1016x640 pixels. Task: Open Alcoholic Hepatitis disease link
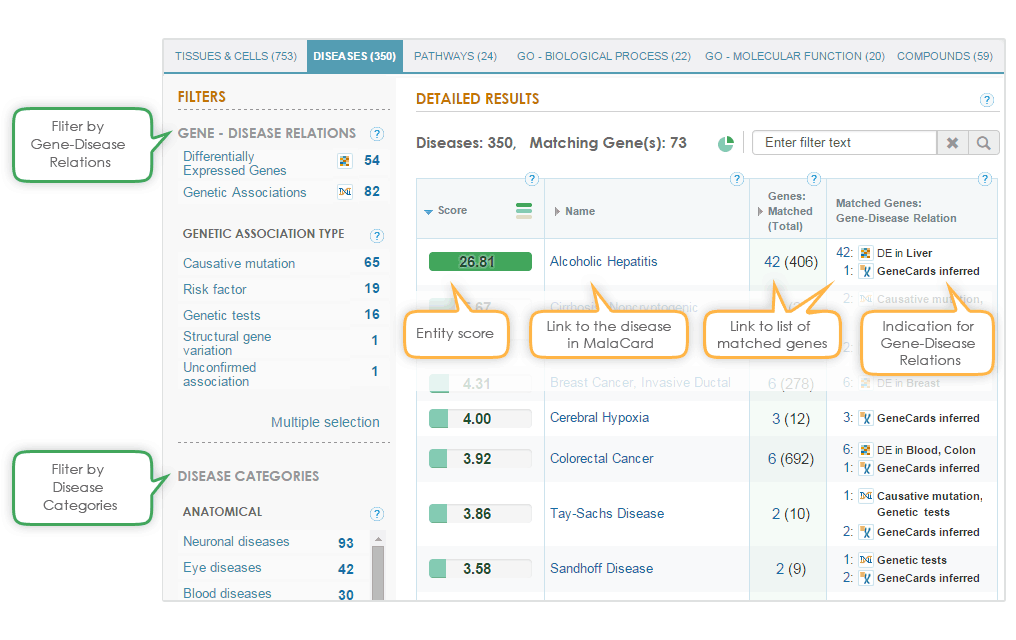[604, 262]
